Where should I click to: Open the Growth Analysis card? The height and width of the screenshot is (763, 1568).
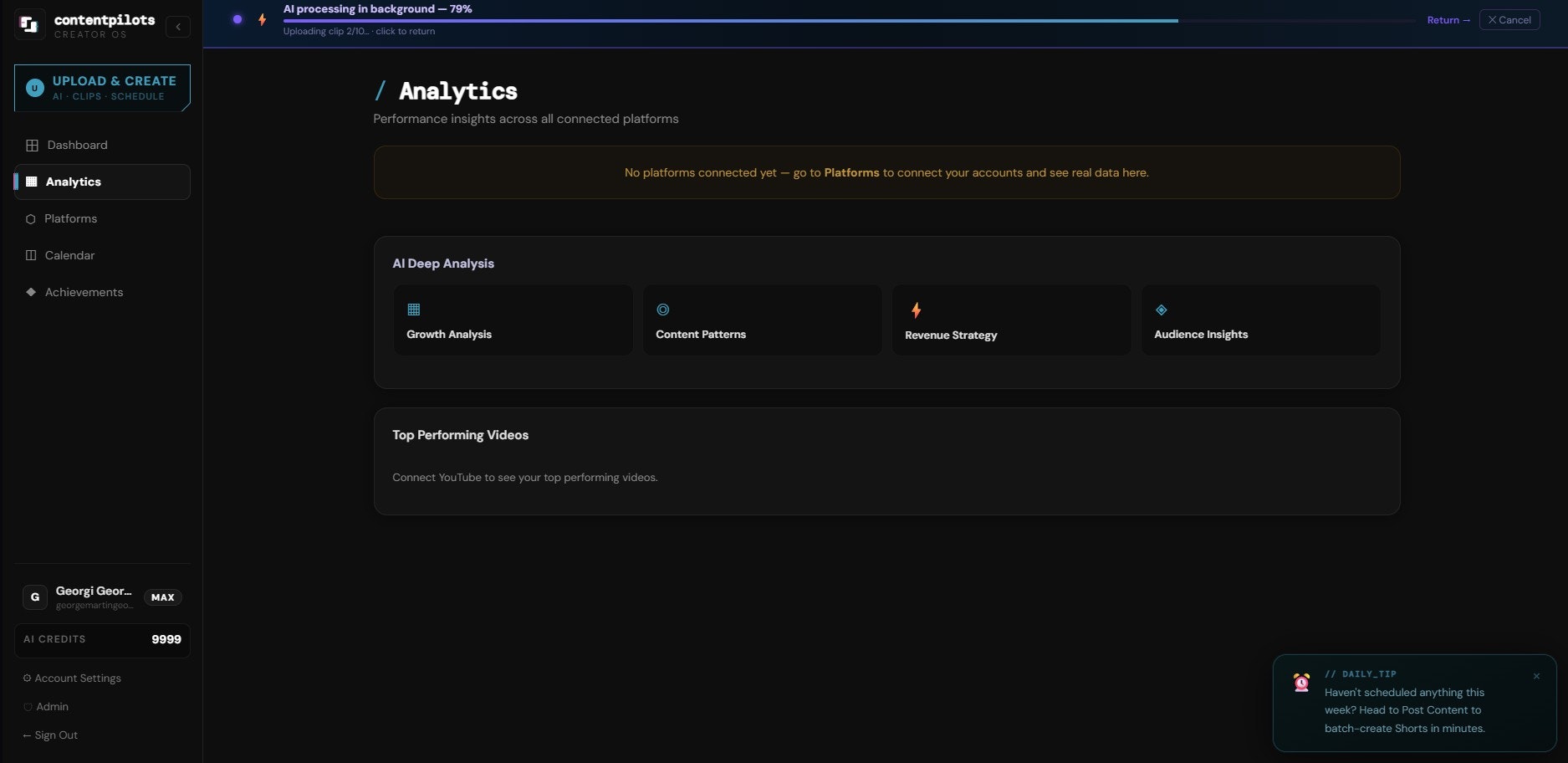point(513,320)
